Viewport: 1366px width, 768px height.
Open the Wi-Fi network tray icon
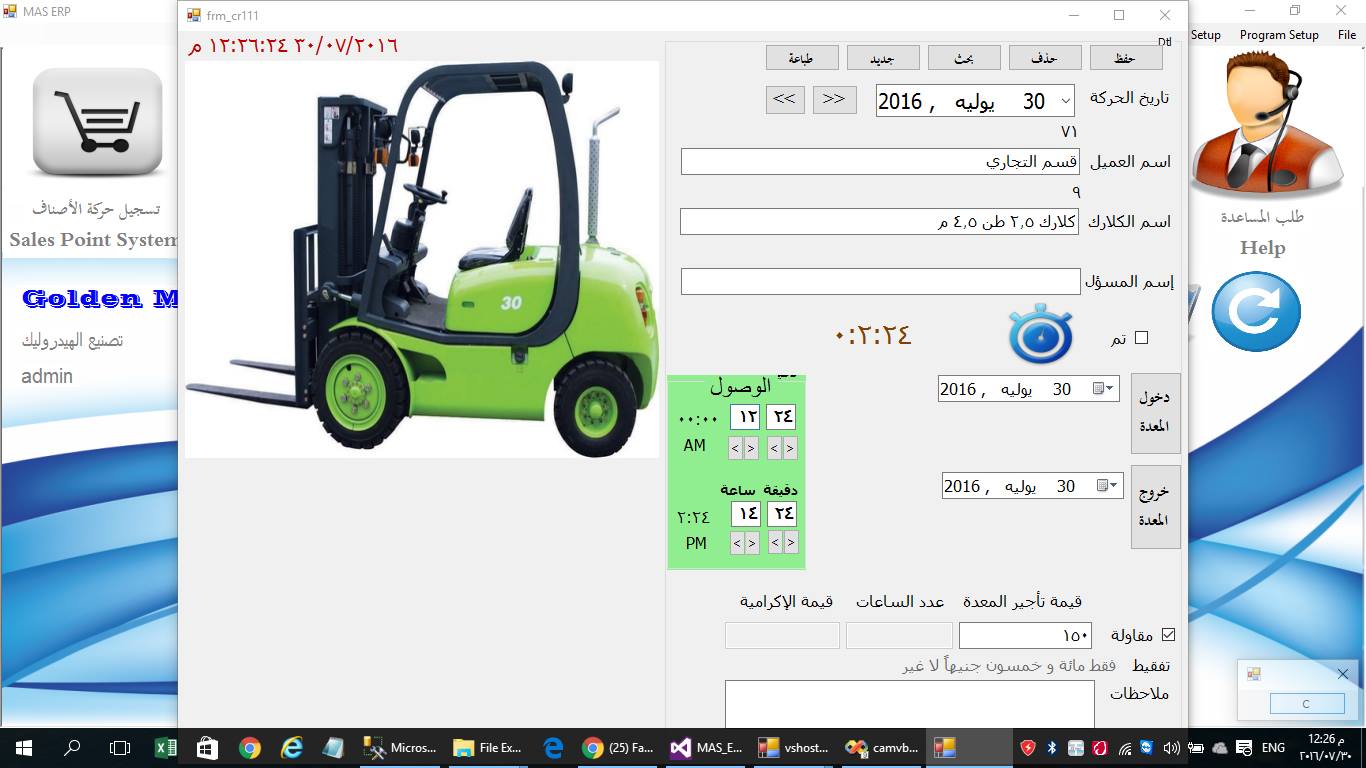pos(1124,748)
